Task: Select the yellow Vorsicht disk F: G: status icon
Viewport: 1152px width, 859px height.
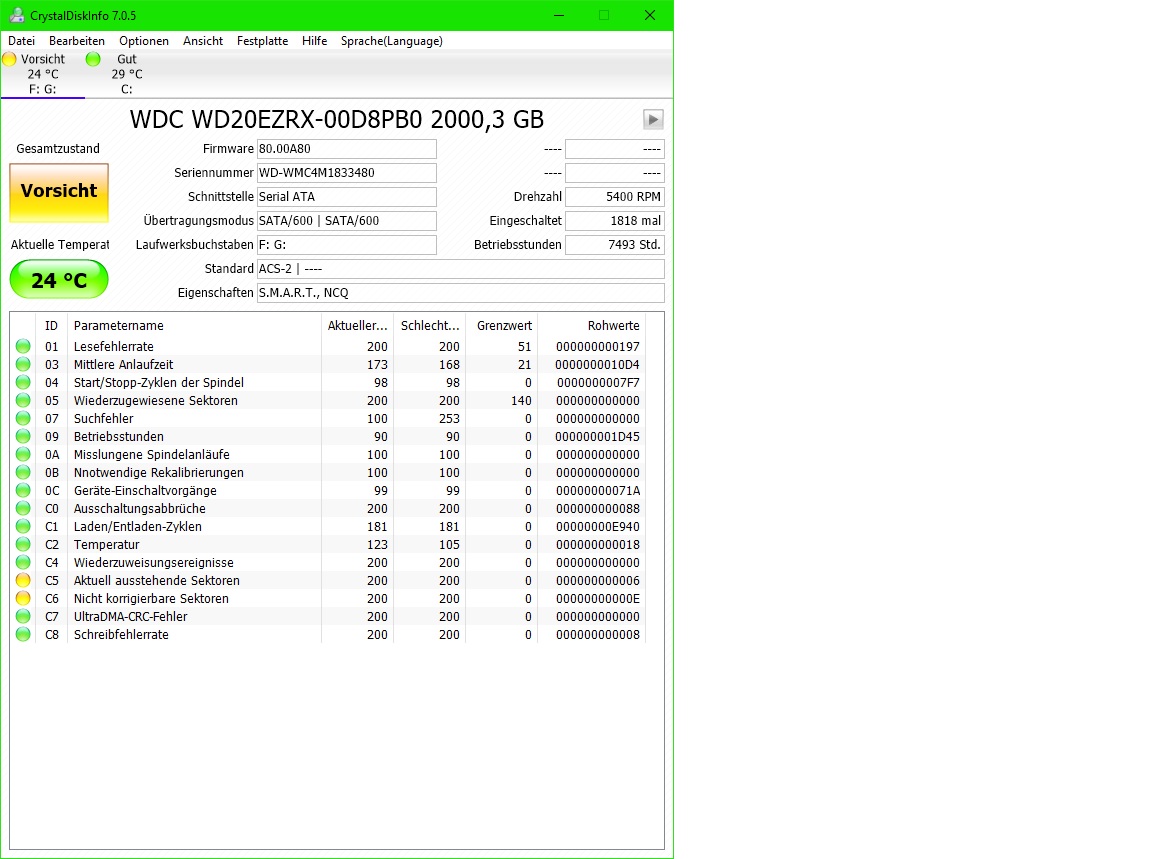Action: (x=10, y=59)
